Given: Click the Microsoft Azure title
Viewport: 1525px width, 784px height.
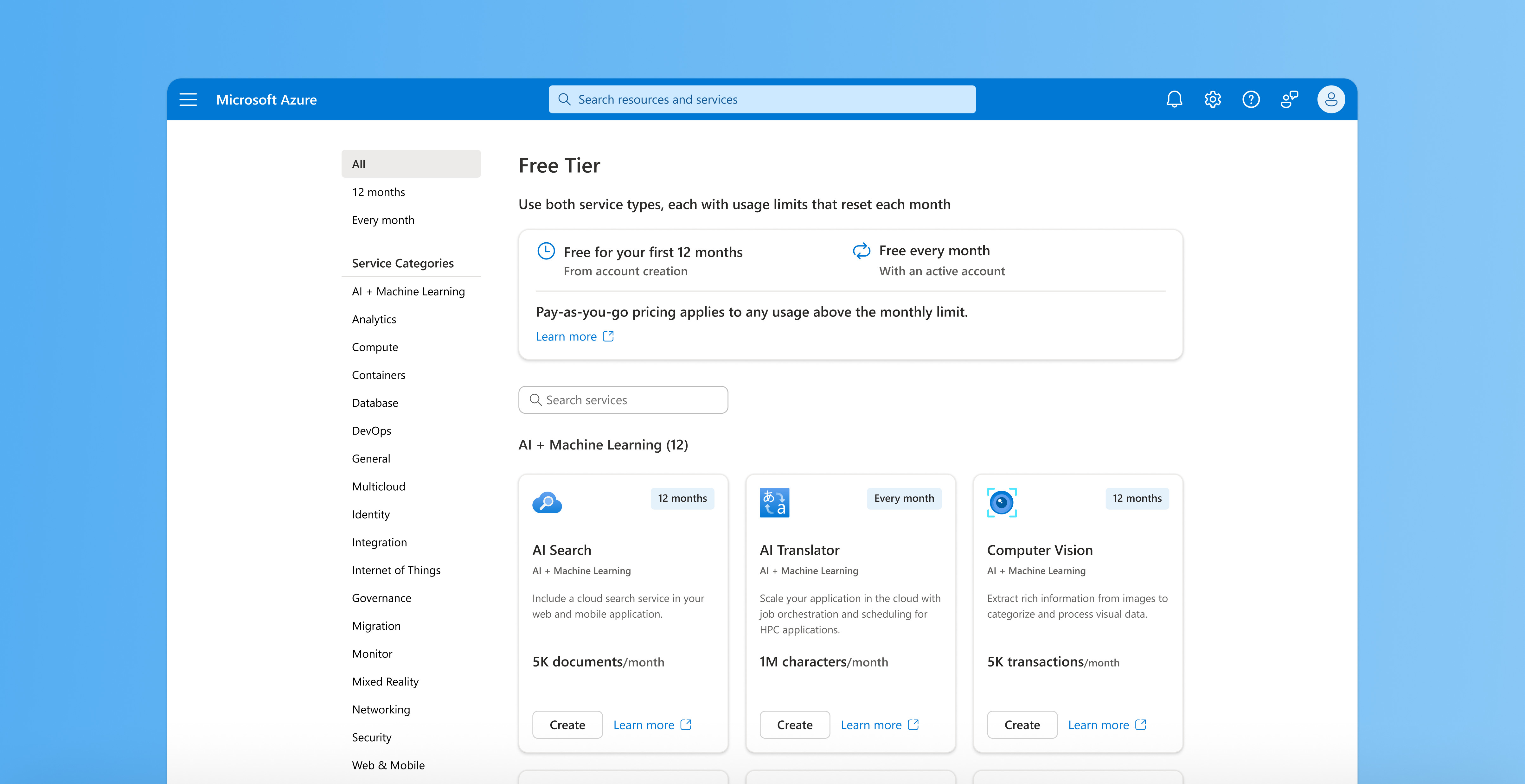Looking at the screenshot, I should click(266, 99).
